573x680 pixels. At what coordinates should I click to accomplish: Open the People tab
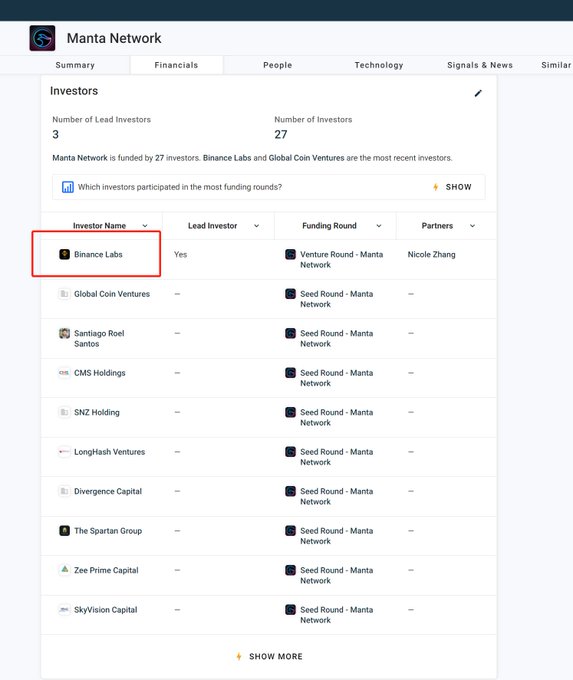click(x=278, y=65)
